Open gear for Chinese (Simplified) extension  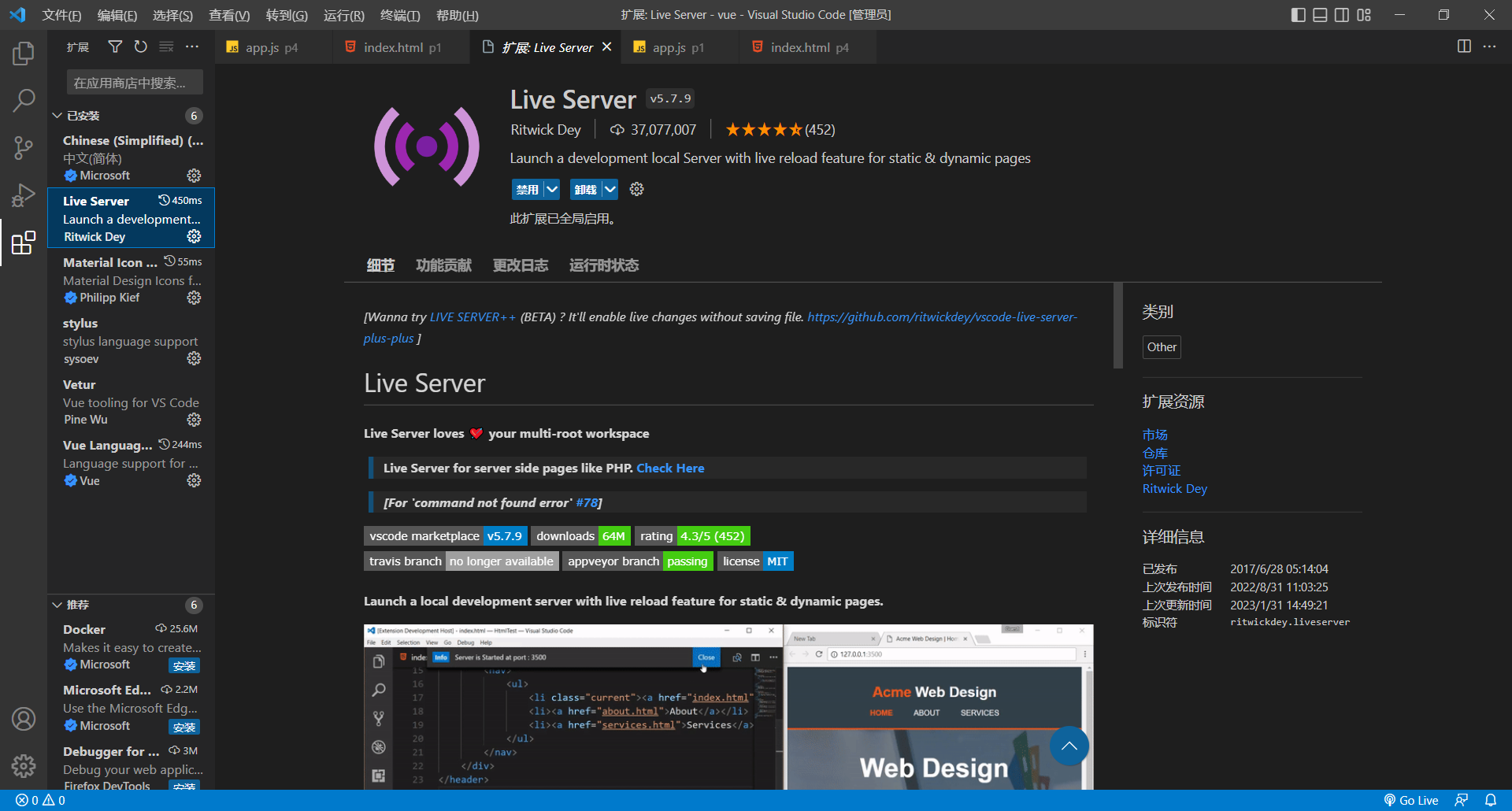tap(194, 176)
